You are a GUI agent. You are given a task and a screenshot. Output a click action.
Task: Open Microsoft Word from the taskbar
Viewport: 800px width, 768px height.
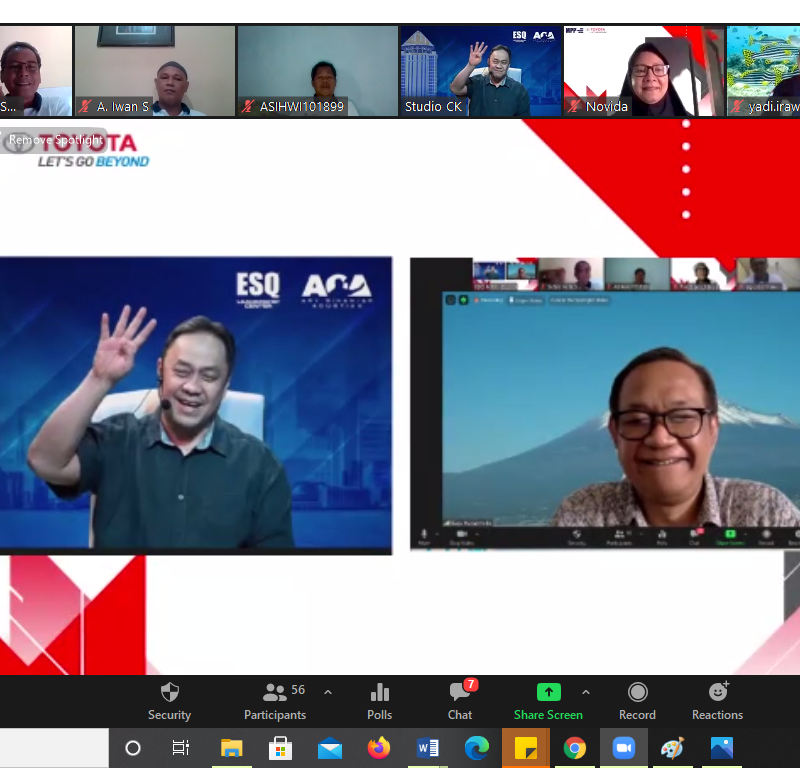coord(428,748)
